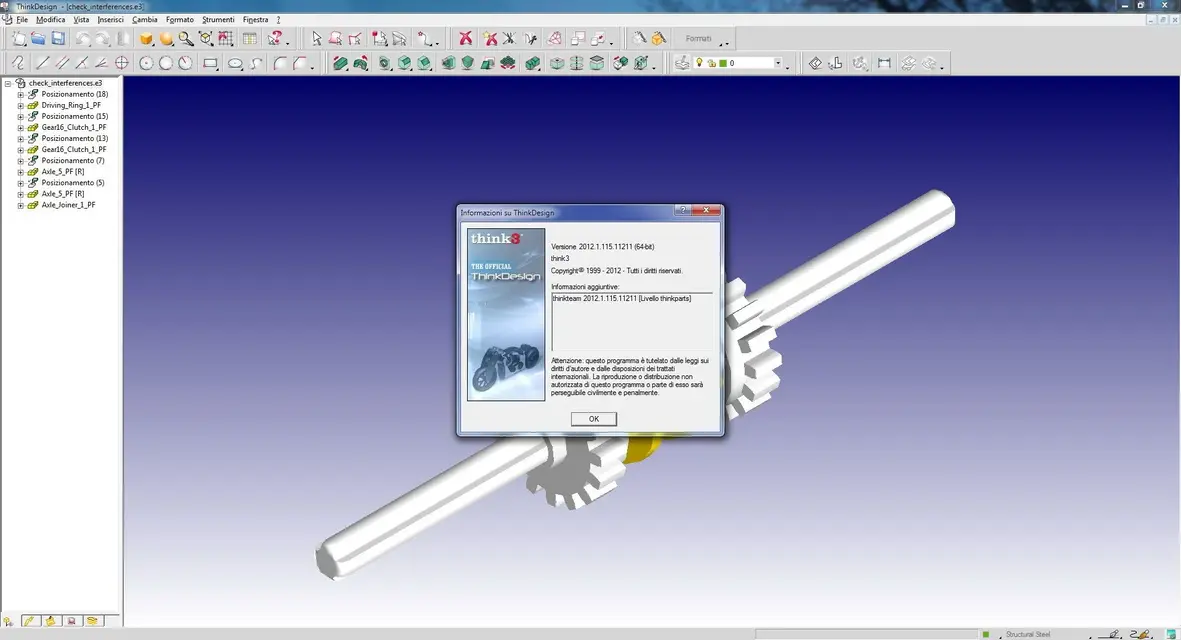The height and width of the screenshot is (640, 1181).
Task: Click the red X delete icon
Action: pyautogui.click(x=465, y=39)
